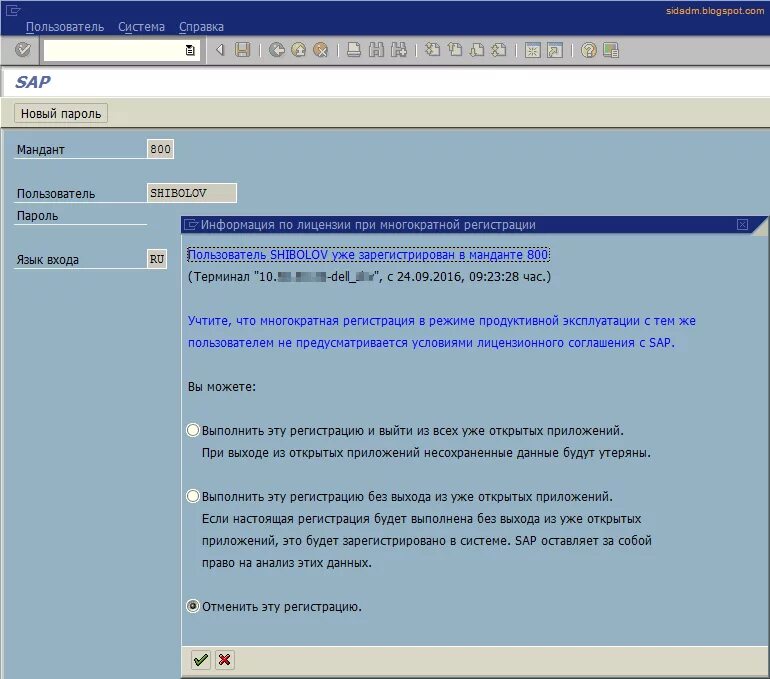The width and height of the screenshot is (770, 679).
Task: Click into the Мандант field with 800
Action: (161, 149)
